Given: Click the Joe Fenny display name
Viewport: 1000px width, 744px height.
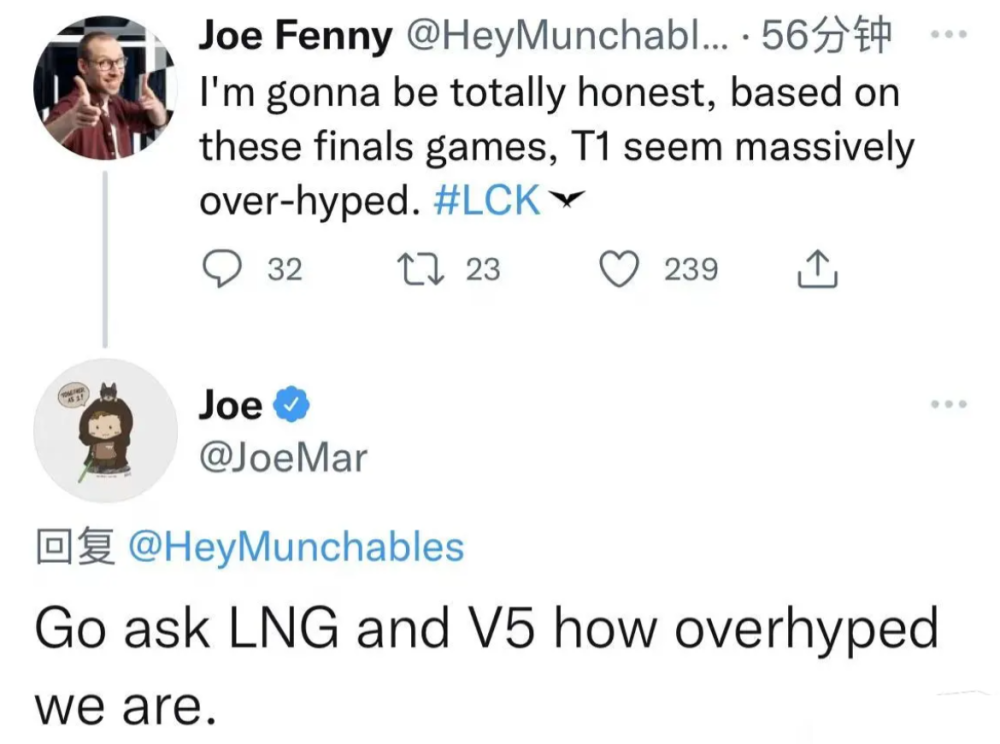Looking at the screenshot, I should [296, 37].
